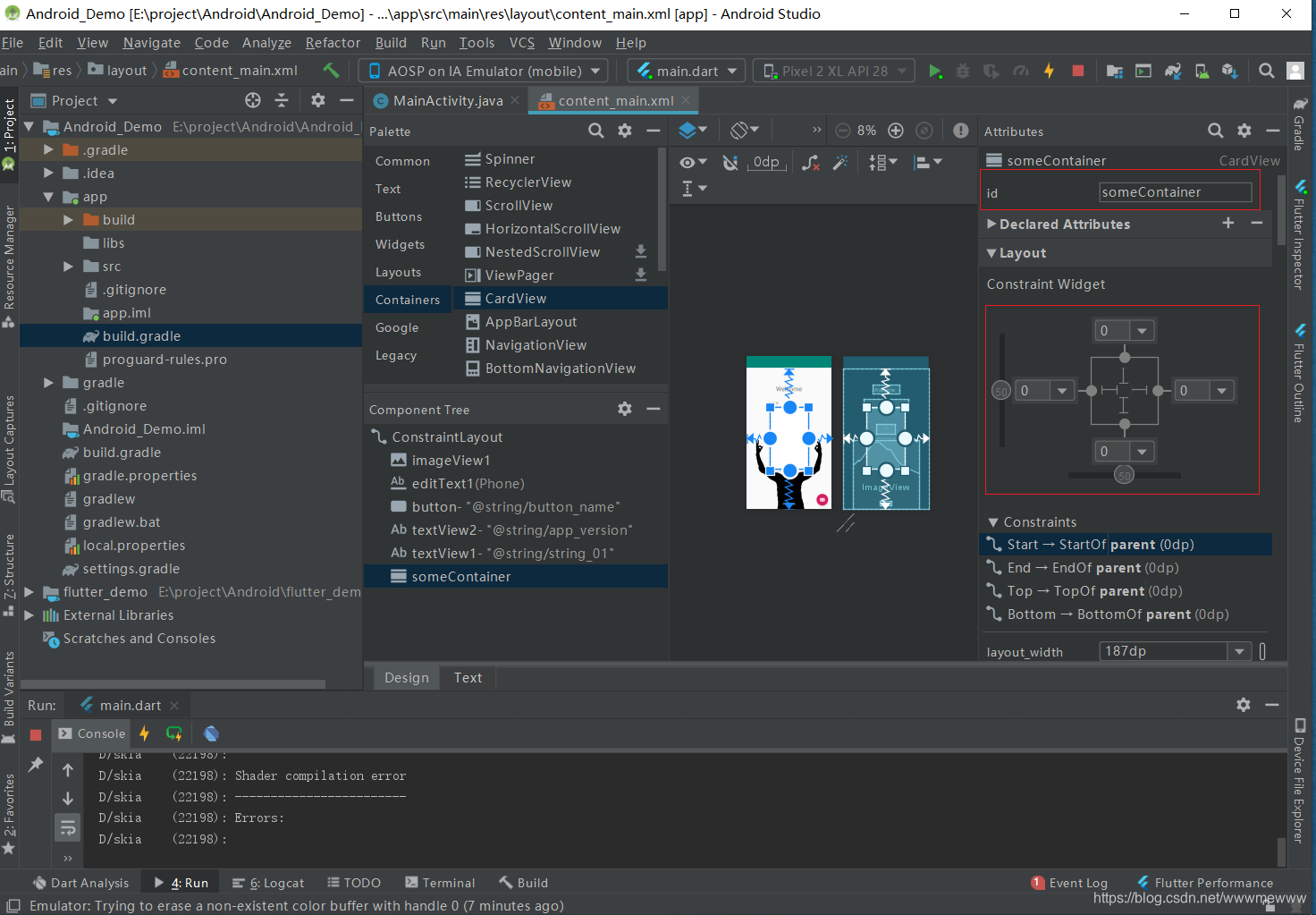This screenshot has height=915, width=1316.
Task: Expand Declared Attributes section
Action: pyautogui.click(x=991, y=224)
